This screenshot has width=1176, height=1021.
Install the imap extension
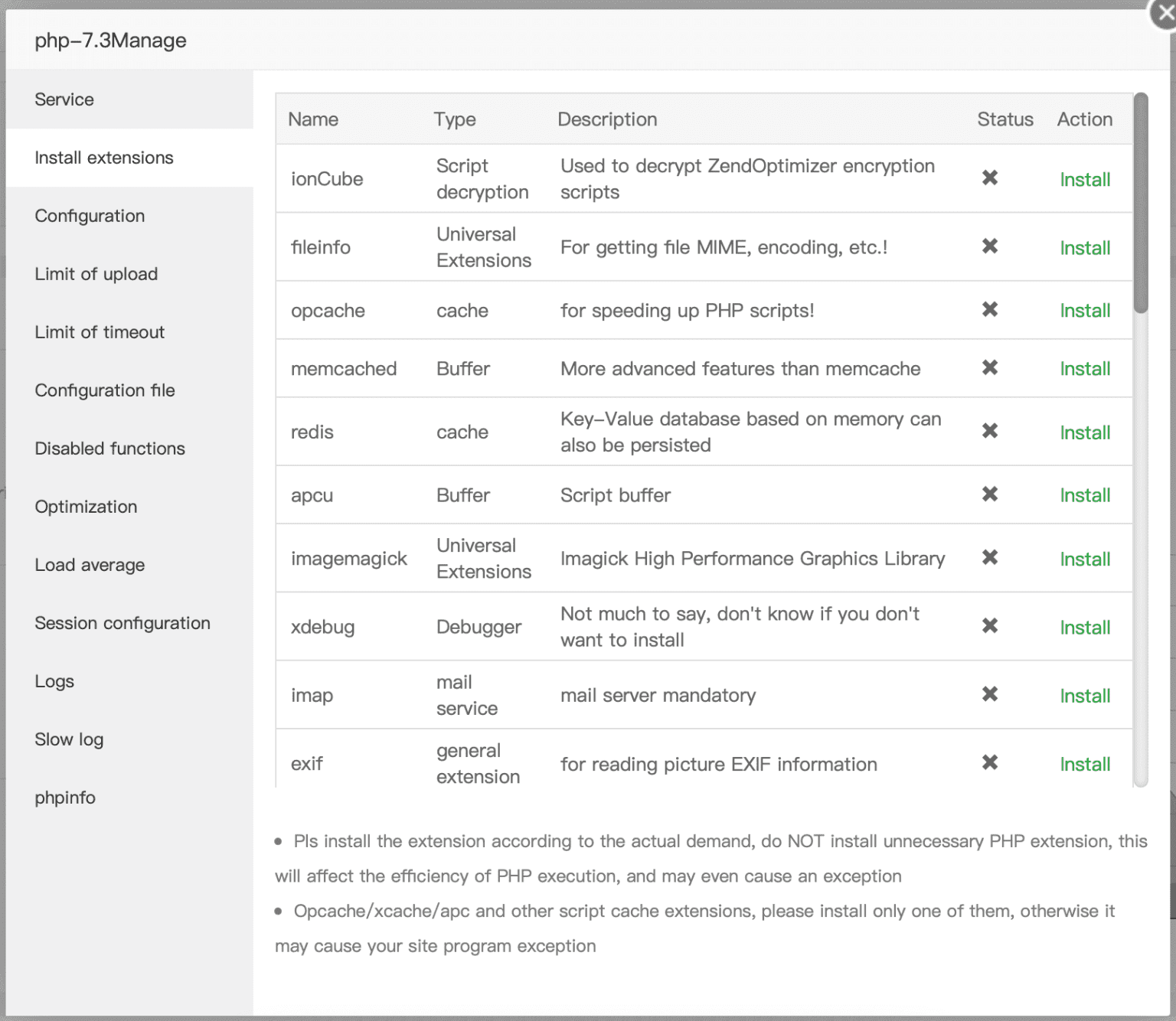(x=1084, y=696)
